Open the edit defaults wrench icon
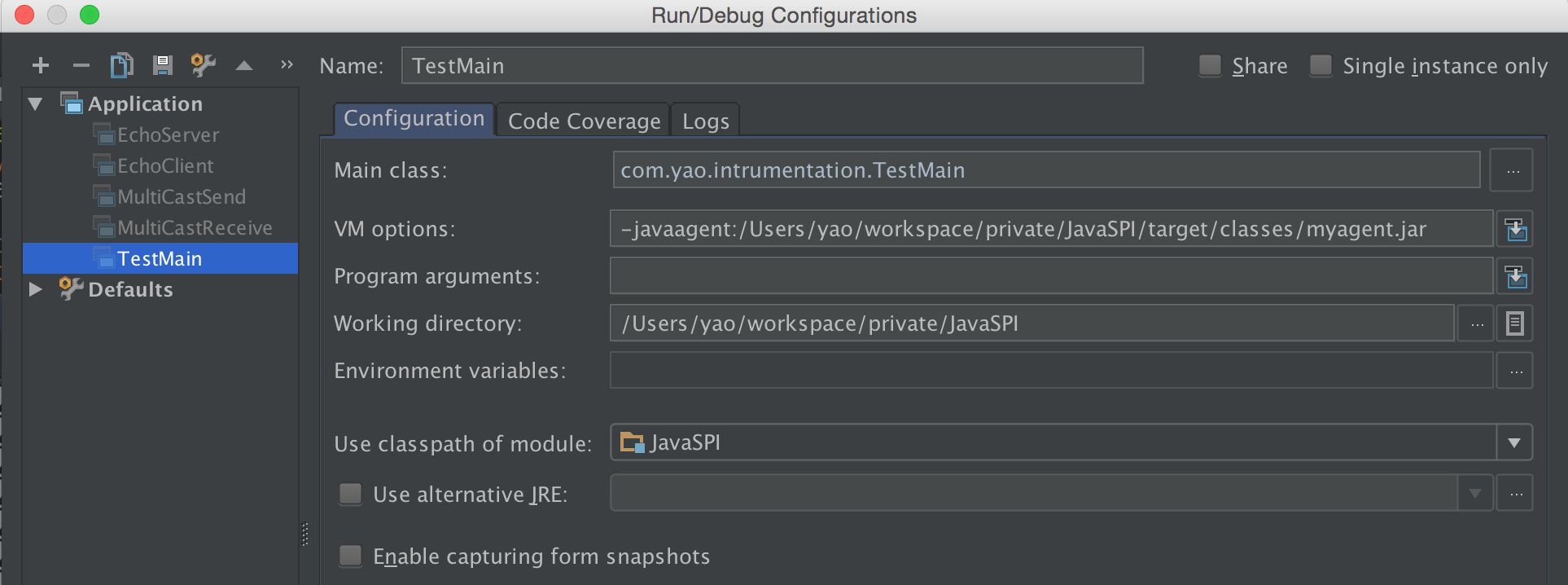The width and height of the screenshot is (1568, 585). (x=203, y=65)
